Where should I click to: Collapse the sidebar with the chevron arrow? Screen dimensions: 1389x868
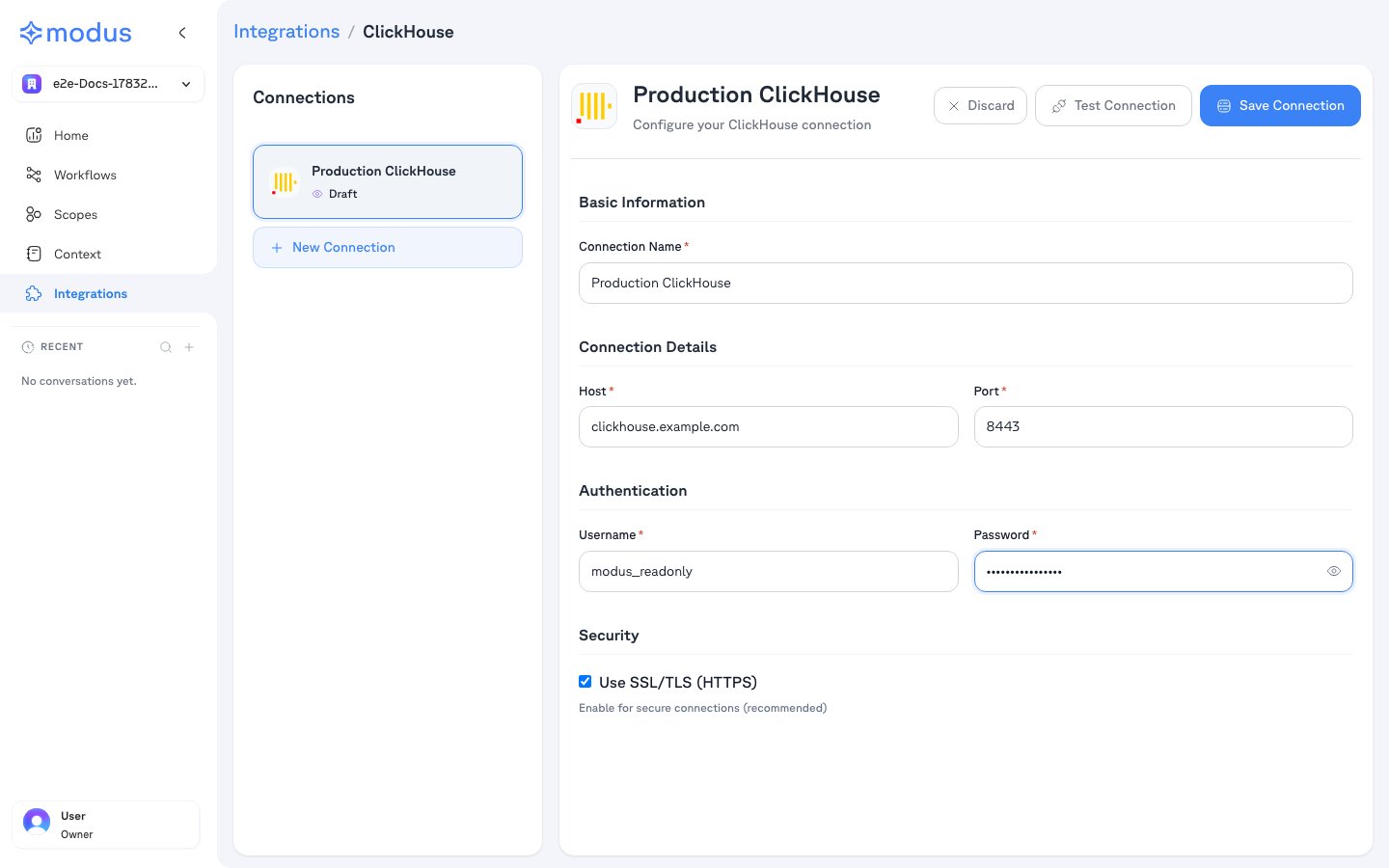182,33
